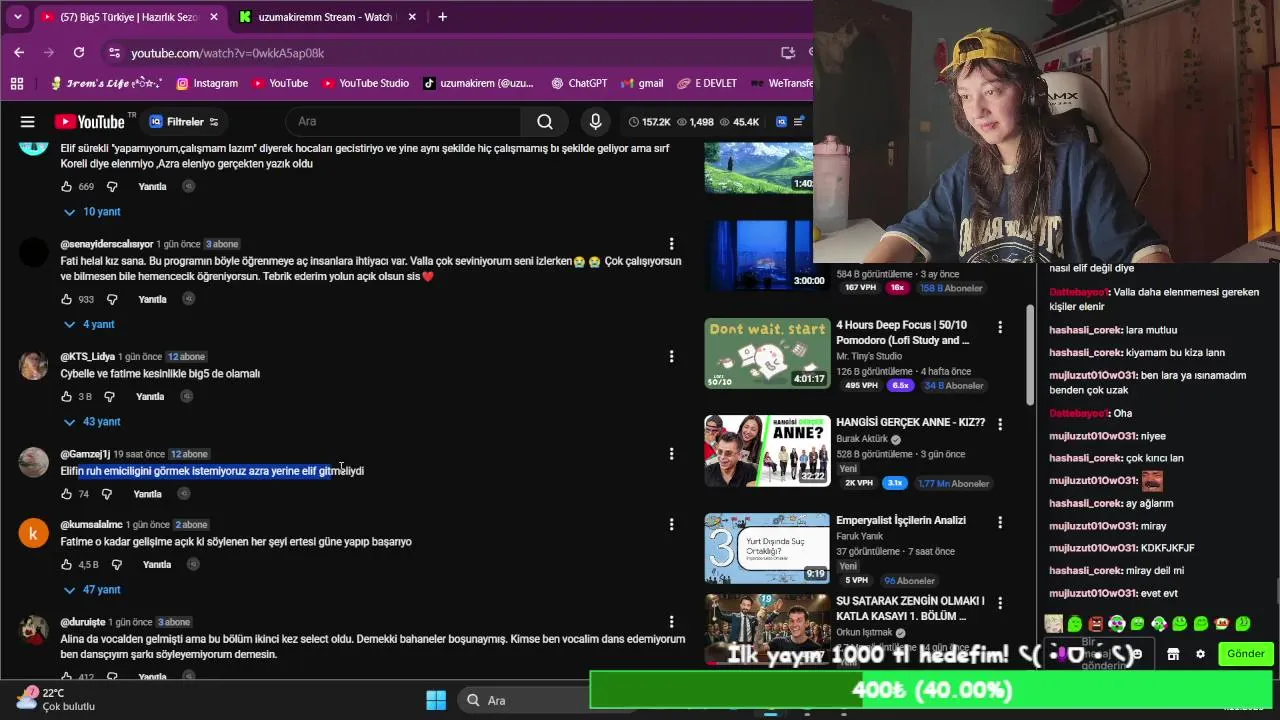Viewport: 1280px width, 720px height.
Task: Expand the 10 yanıt replies
Action: coord(92,212)
